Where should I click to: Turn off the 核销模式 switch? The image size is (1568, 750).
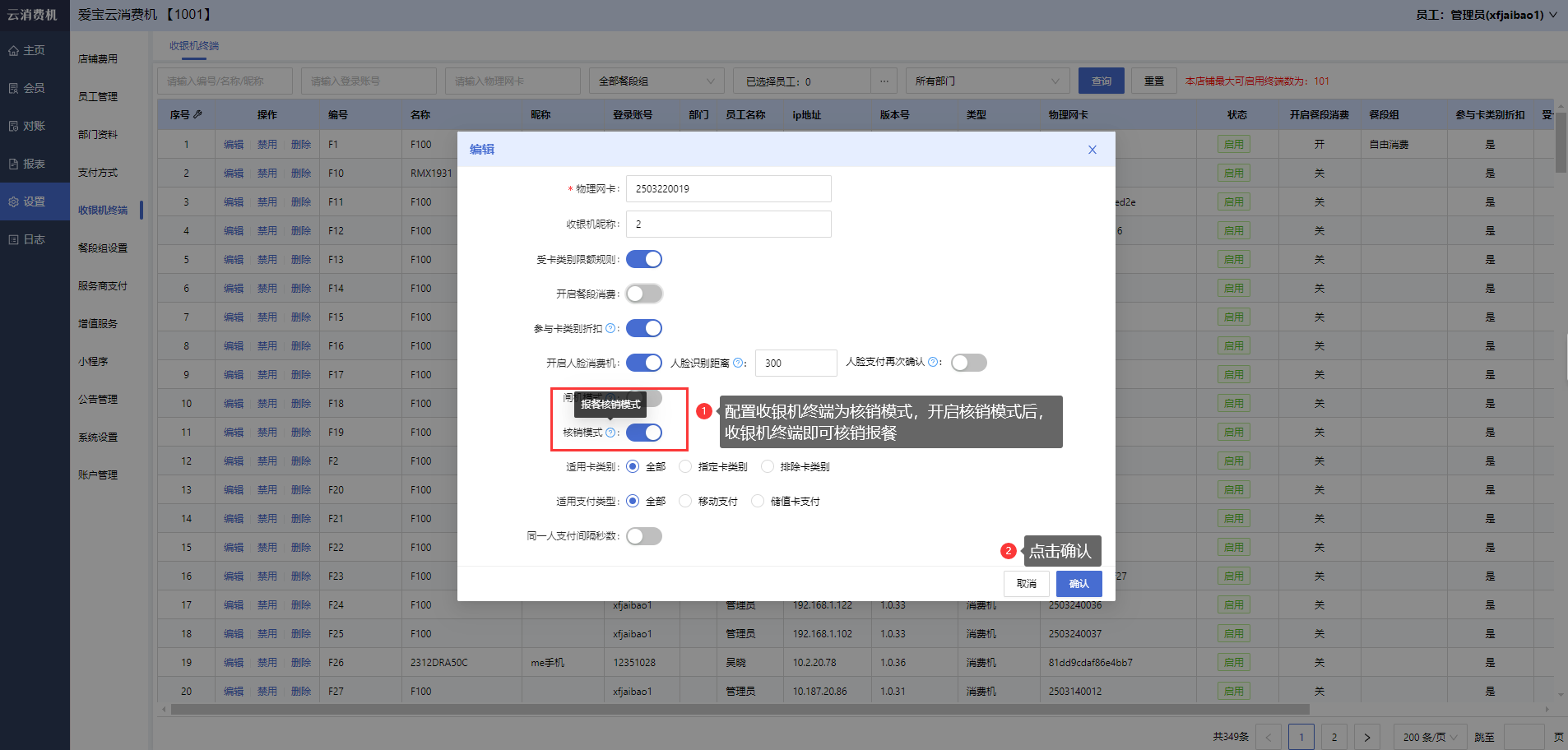click(644, 433)
